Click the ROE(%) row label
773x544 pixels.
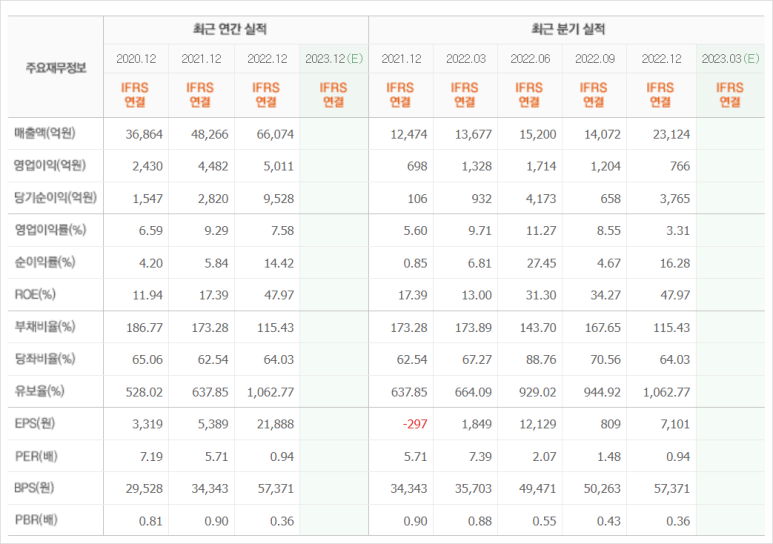(x=35, y=294)
